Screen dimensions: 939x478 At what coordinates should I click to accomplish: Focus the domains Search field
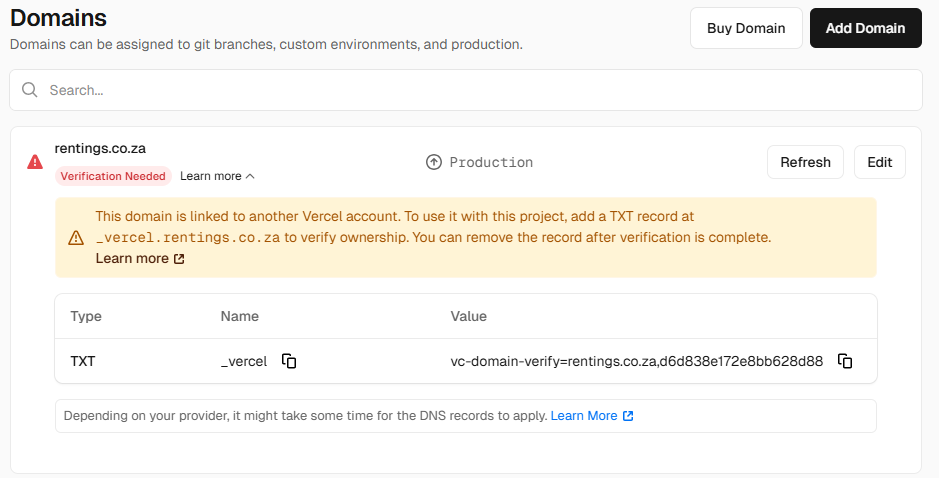point(465,90)
